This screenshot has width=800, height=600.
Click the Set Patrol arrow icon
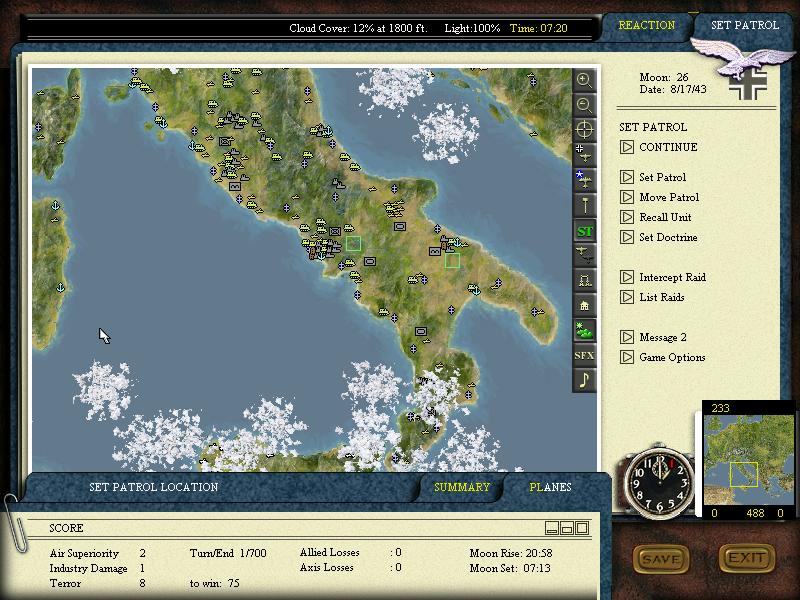[x=627, y=177]
